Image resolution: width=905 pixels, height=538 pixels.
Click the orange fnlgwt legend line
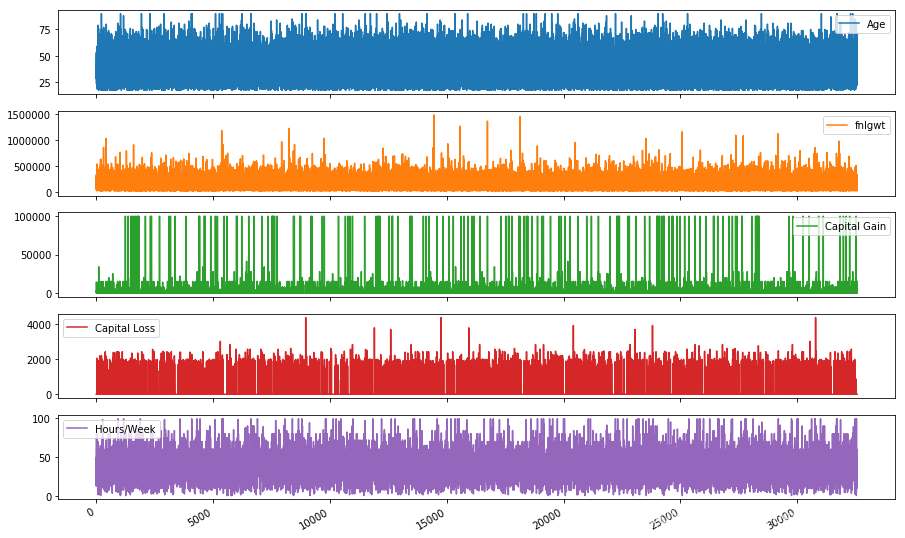click(837, 125)
